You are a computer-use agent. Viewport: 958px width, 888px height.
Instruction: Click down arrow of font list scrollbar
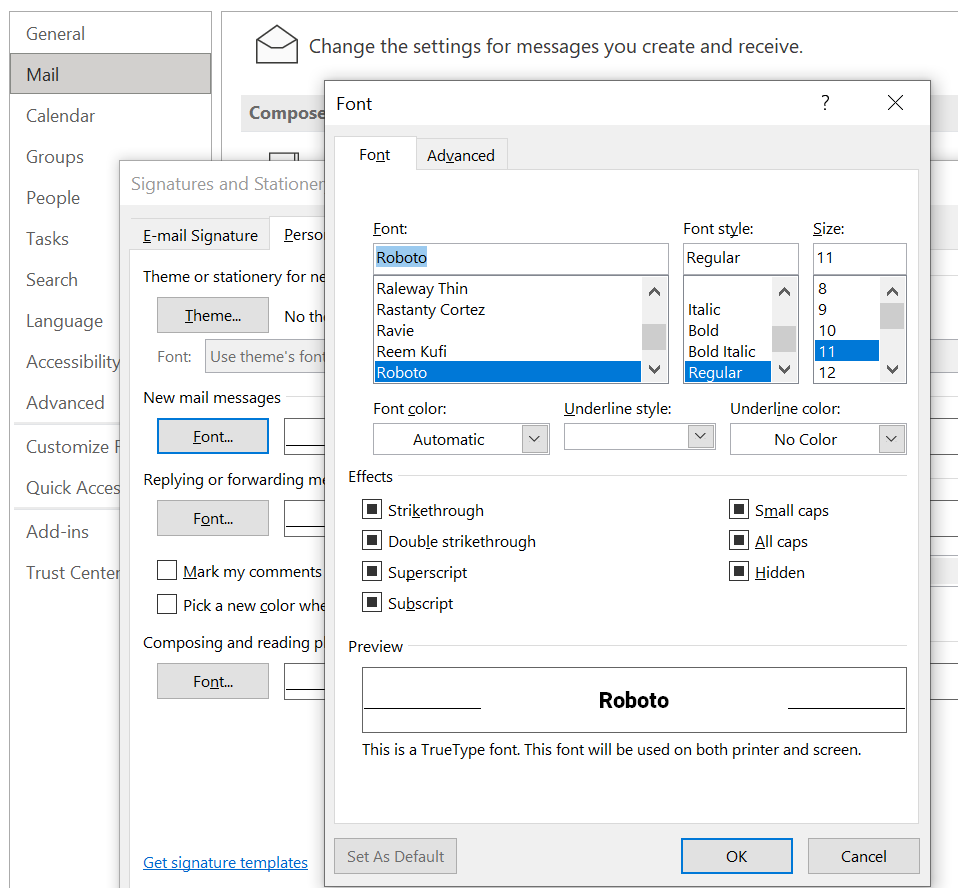tap(654, 369)
